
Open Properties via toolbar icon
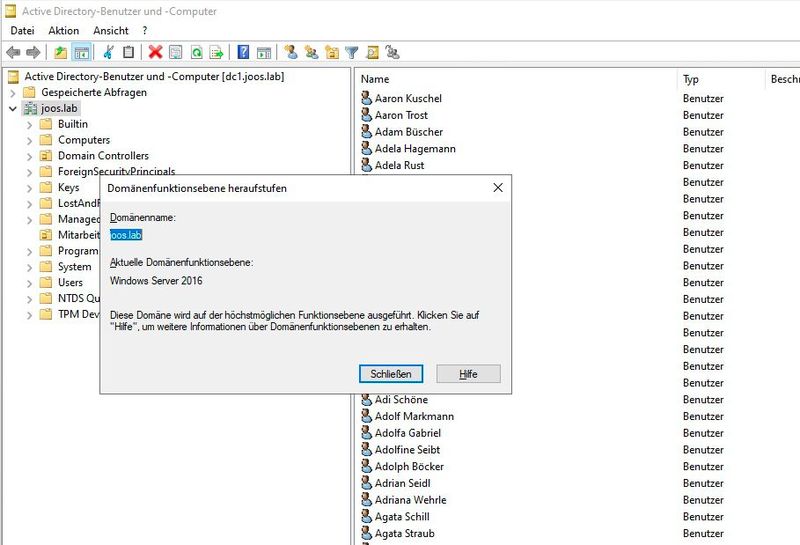[176, 52]
